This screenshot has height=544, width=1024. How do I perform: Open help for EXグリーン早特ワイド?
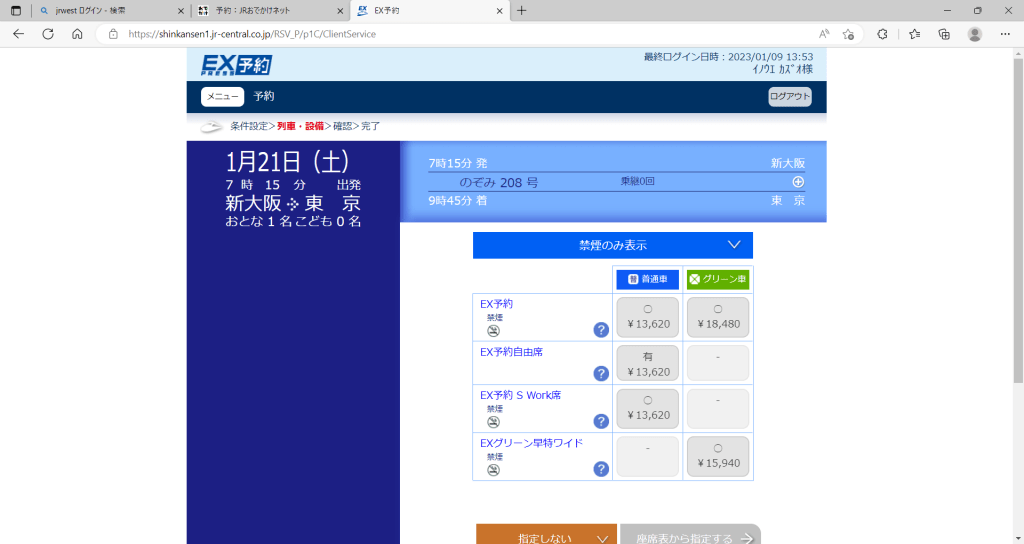coord(601,469)
